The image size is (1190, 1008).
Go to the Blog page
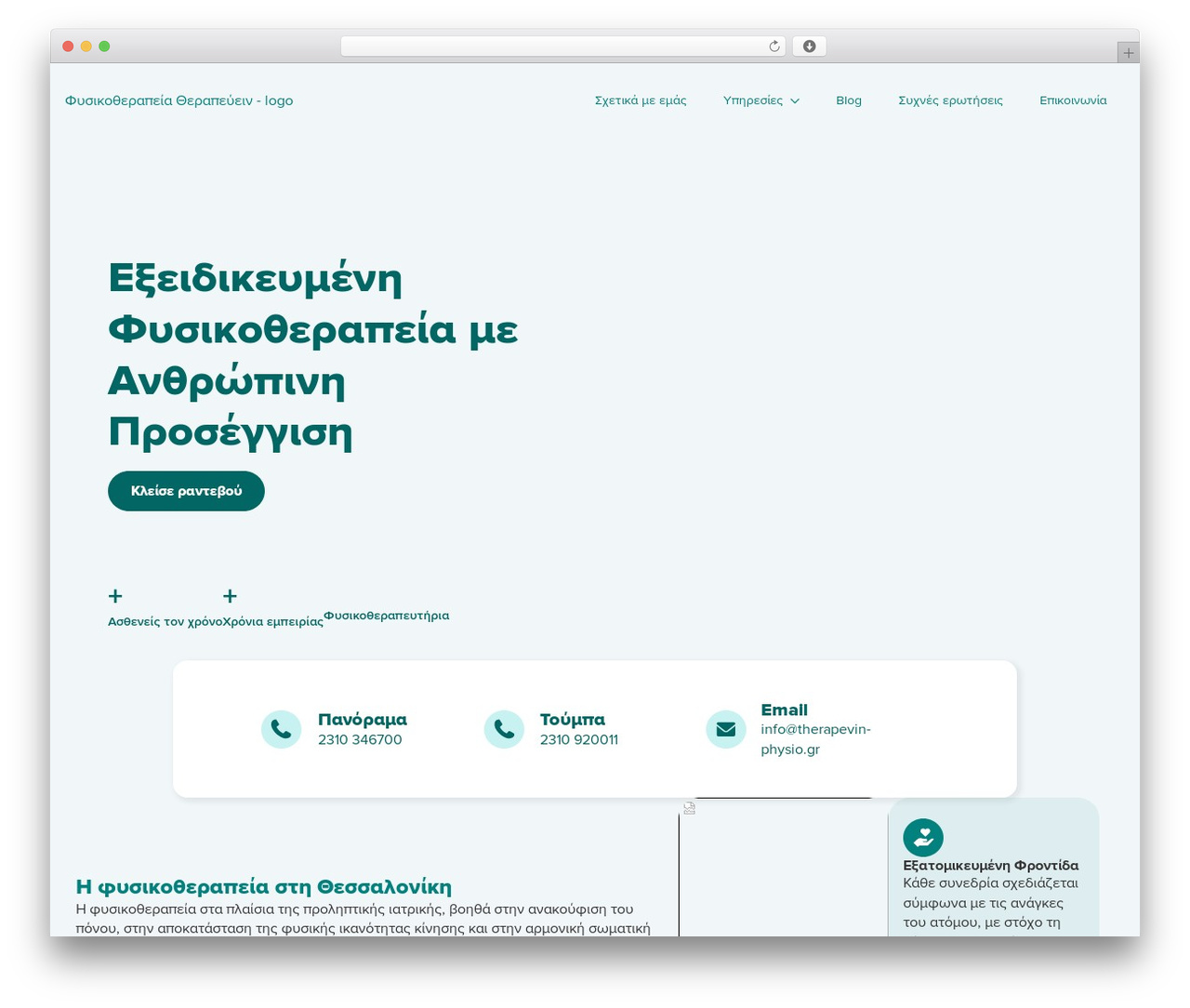point(849,100)
